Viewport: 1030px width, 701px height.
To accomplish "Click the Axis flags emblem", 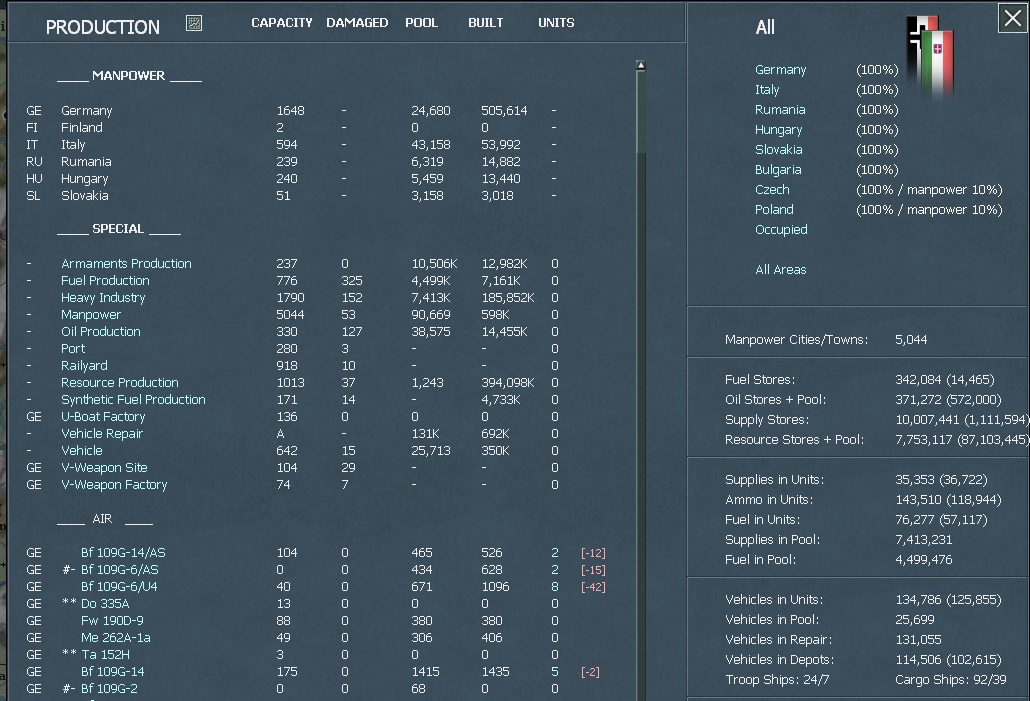I will point(930,57).
